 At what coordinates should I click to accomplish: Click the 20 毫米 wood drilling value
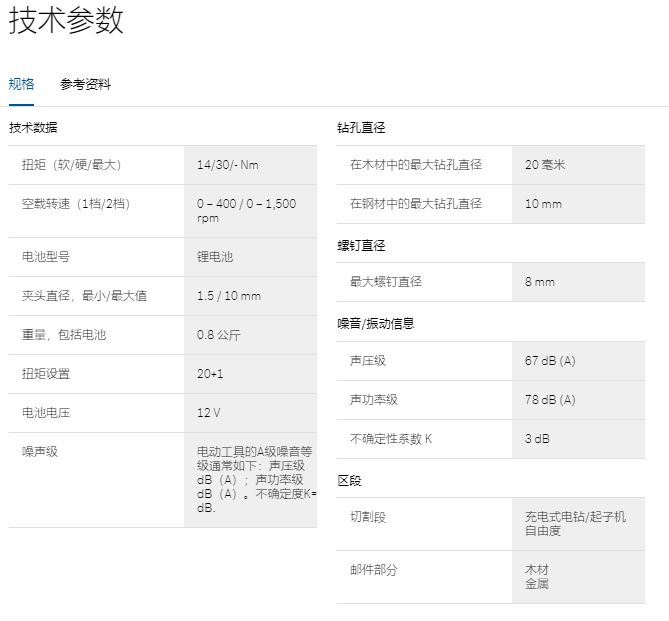(x=545, y=165)
